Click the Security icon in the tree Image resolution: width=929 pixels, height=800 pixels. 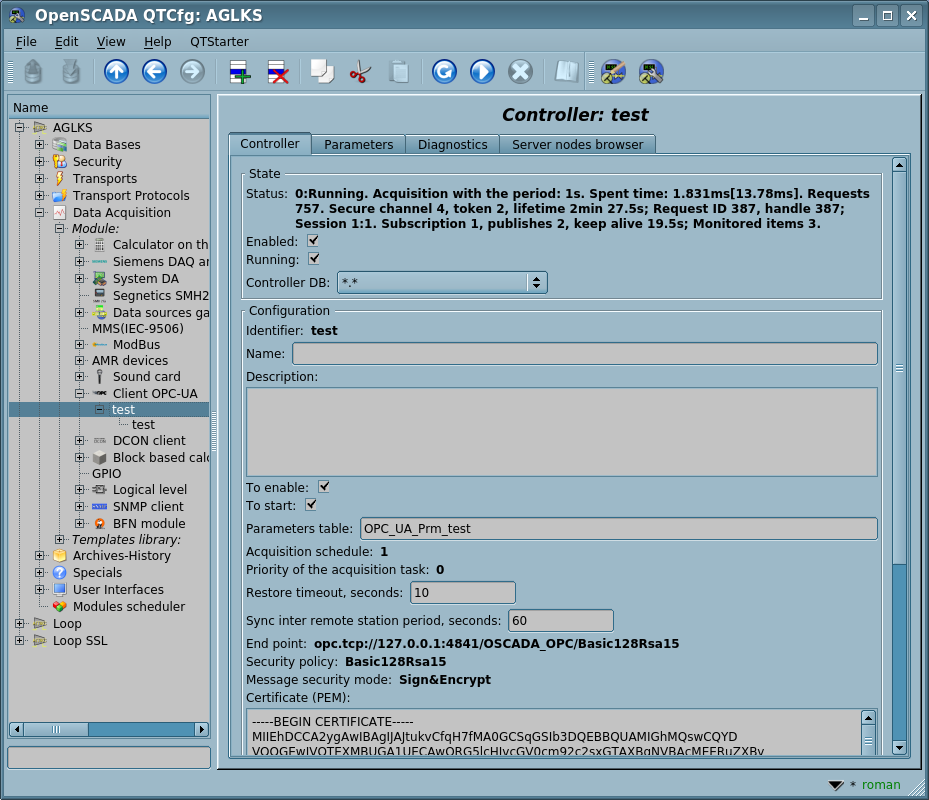click(60, 161)
